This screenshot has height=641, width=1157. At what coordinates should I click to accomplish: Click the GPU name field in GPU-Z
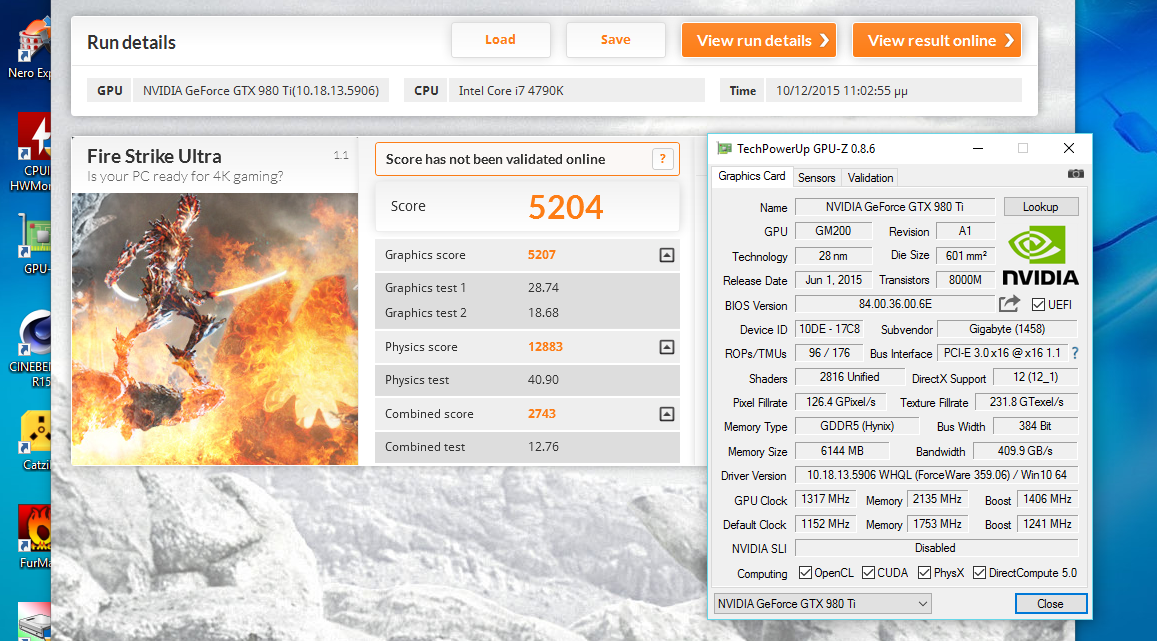[x=894, y=207]
